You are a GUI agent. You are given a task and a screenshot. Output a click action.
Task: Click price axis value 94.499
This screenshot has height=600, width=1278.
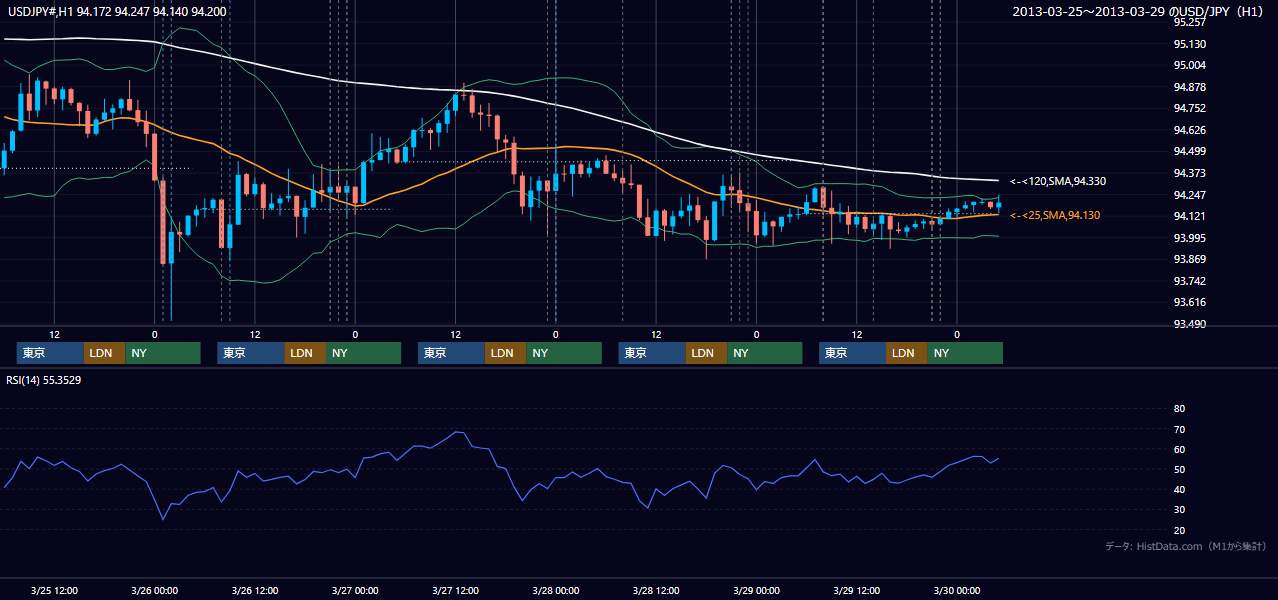(x=1189, y=151)
